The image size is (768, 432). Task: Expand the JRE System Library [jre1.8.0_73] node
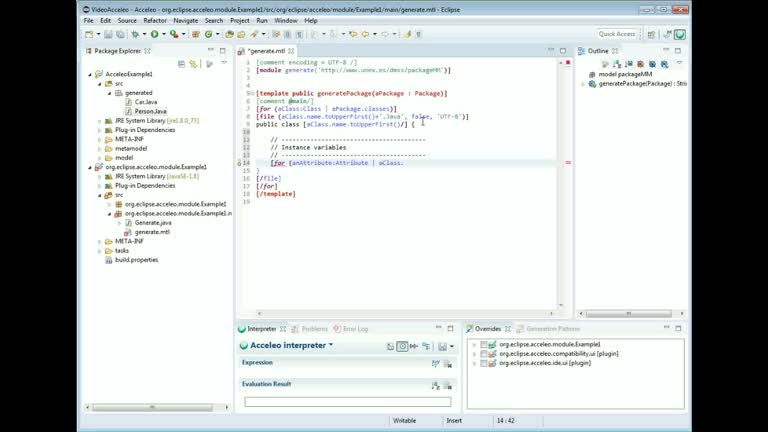[100, 121]
